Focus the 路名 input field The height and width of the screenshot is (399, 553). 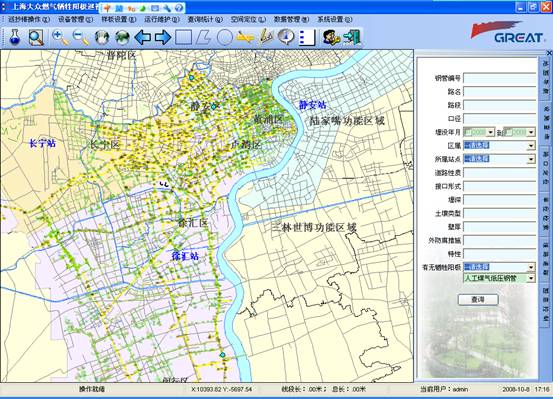point(500,92)
